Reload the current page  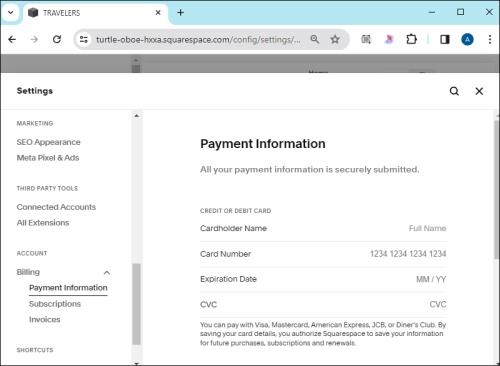(x=57, y=39)
